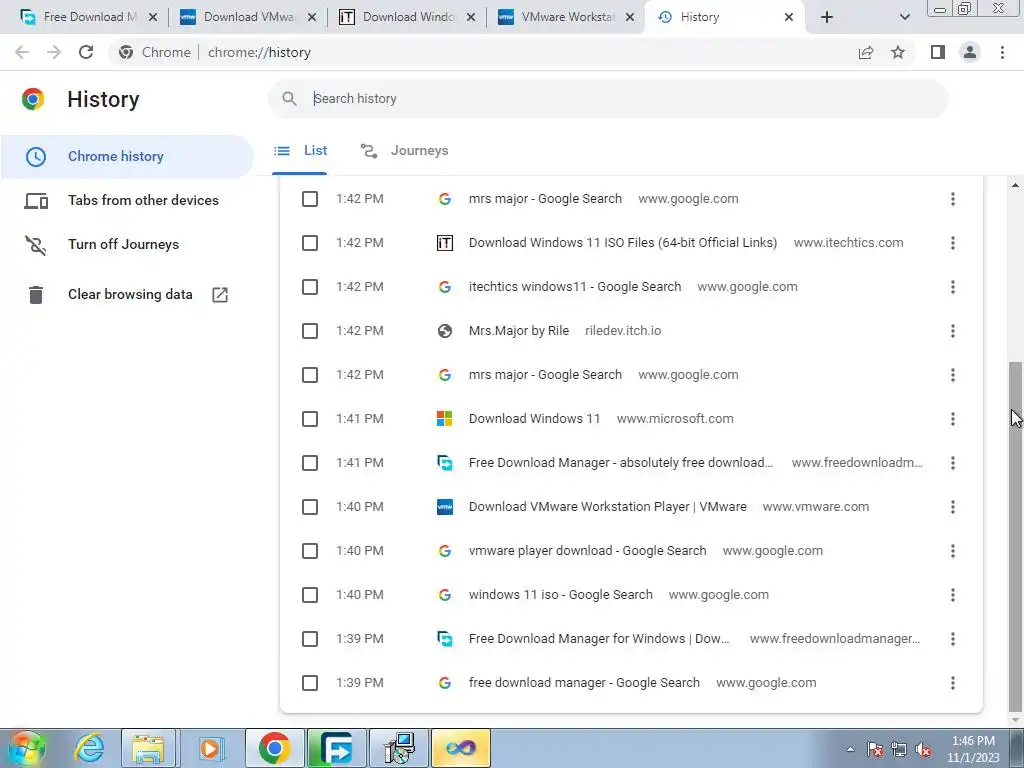Open Download Windows 11 microsoft.com link
The width and height of the screenshot is (1024, 768).
(x=534, y=419)
